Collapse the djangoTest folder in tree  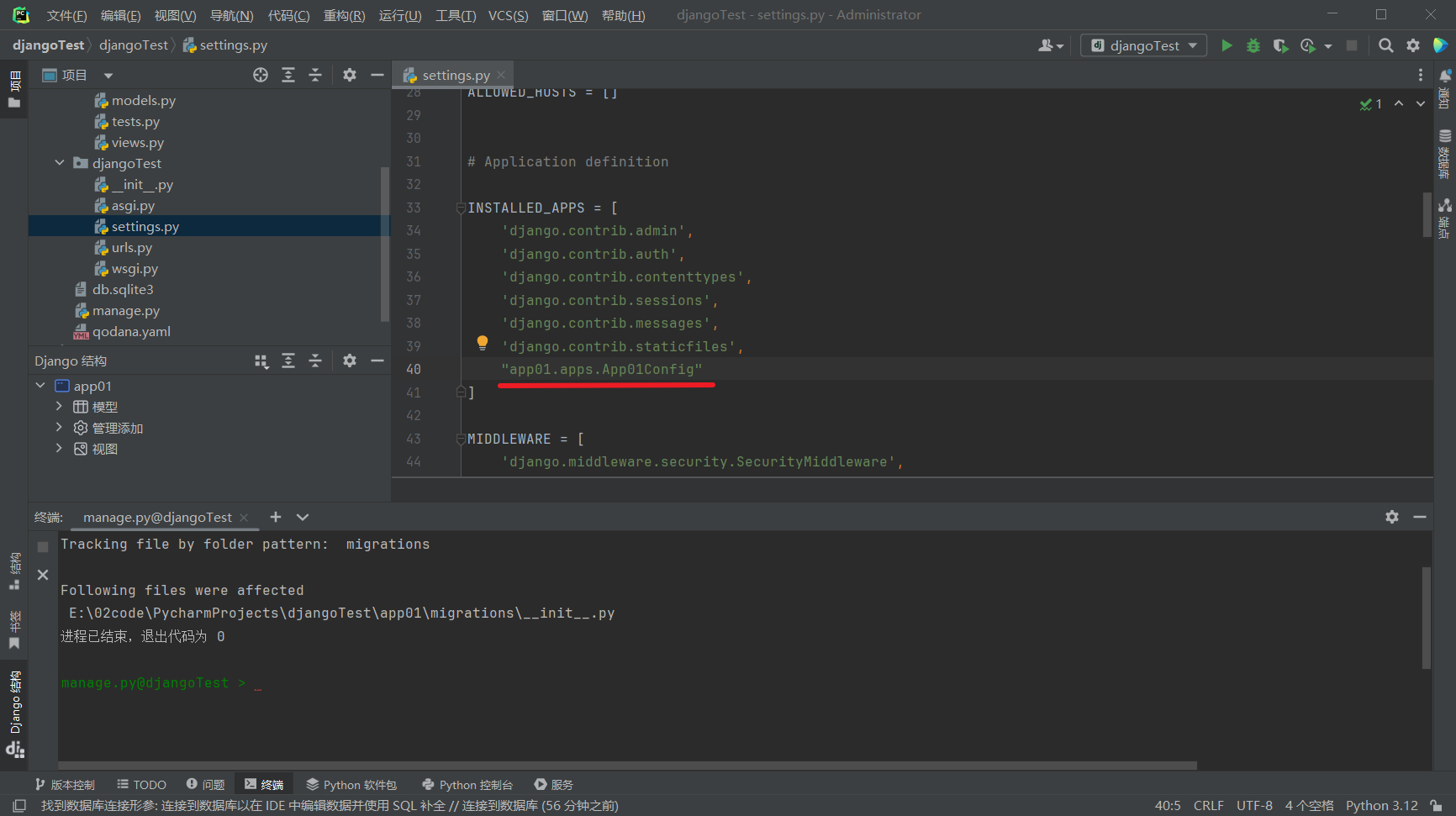pos(60,163)
